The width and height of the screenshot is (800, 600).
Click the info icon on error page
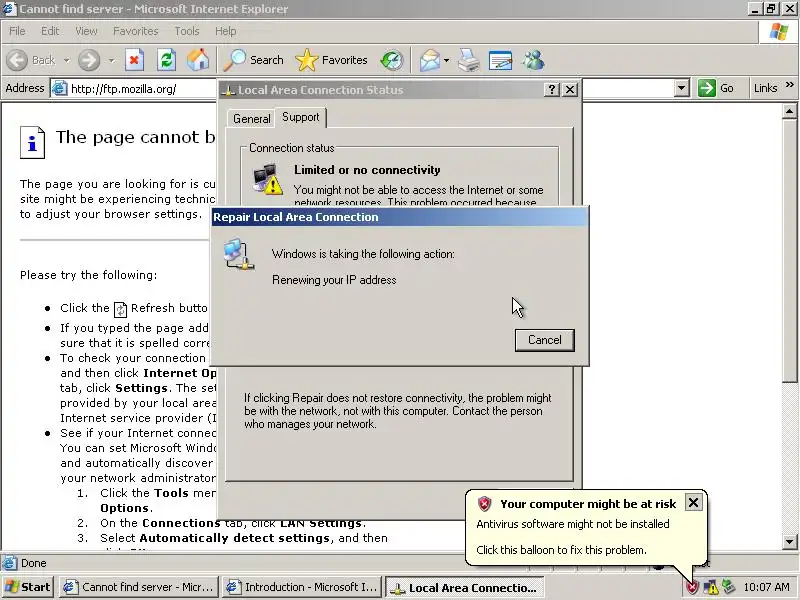click(x=32, y=142)
